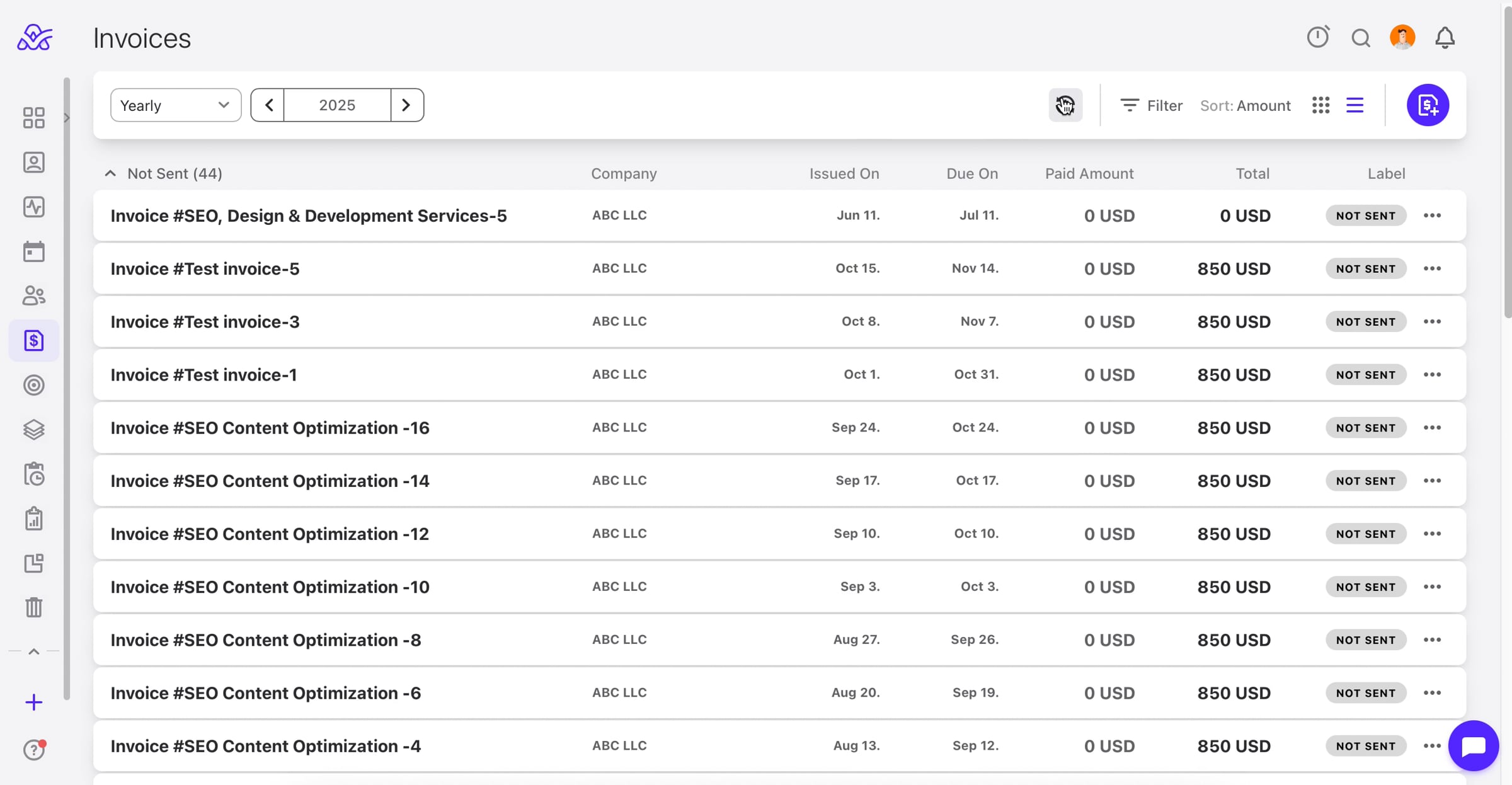1512x785 pixels.
Task: Click the Issued On column header
Action: tap(844, 173)
